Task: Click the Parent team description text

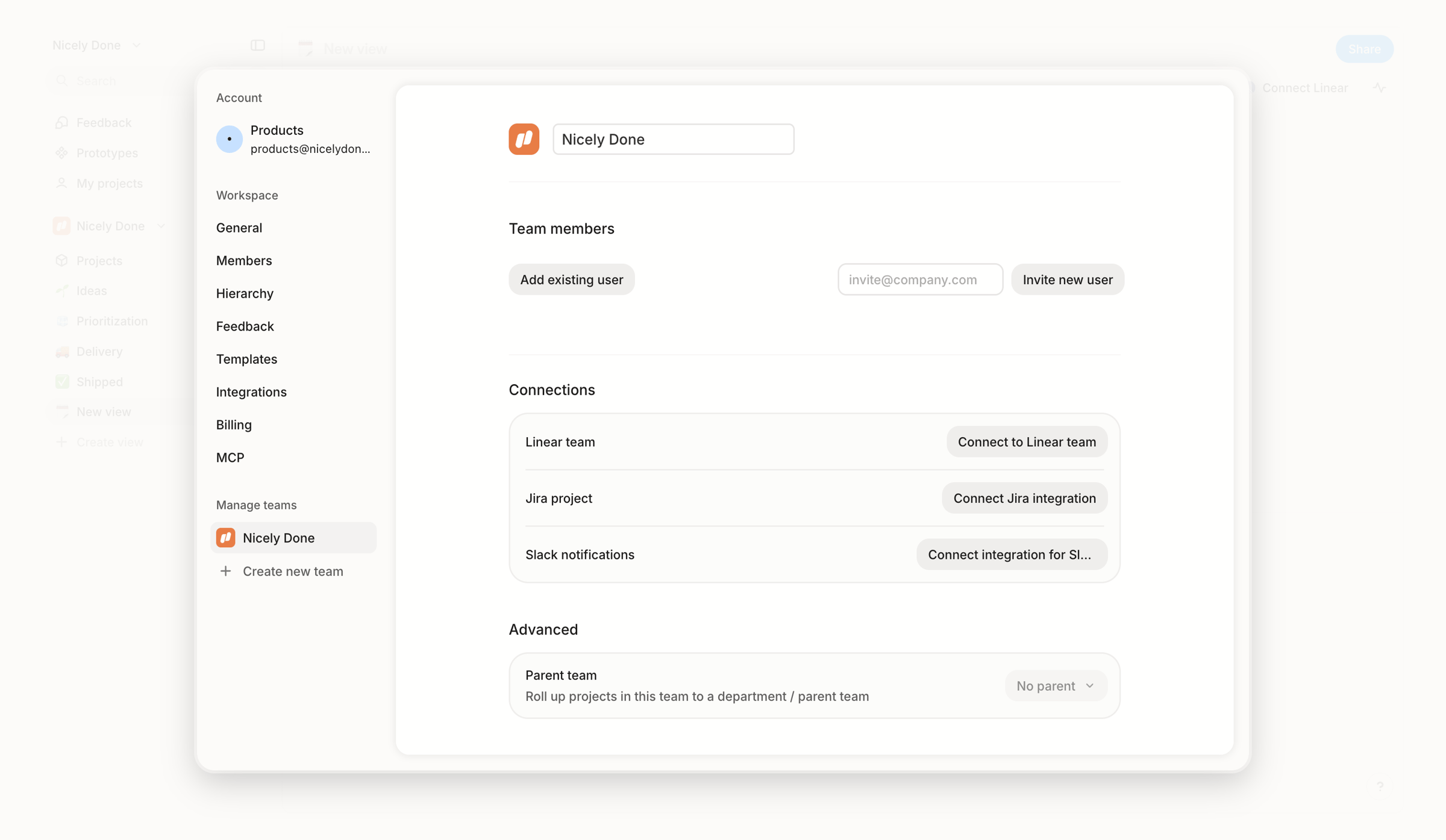Action: (x=697, y=696)
